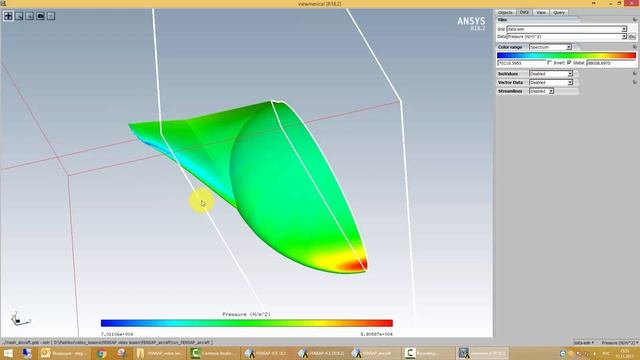Viewport: 640px width, 360px height.
Task: Open Camtasia Studio from the taskbar
Action: 214,353
